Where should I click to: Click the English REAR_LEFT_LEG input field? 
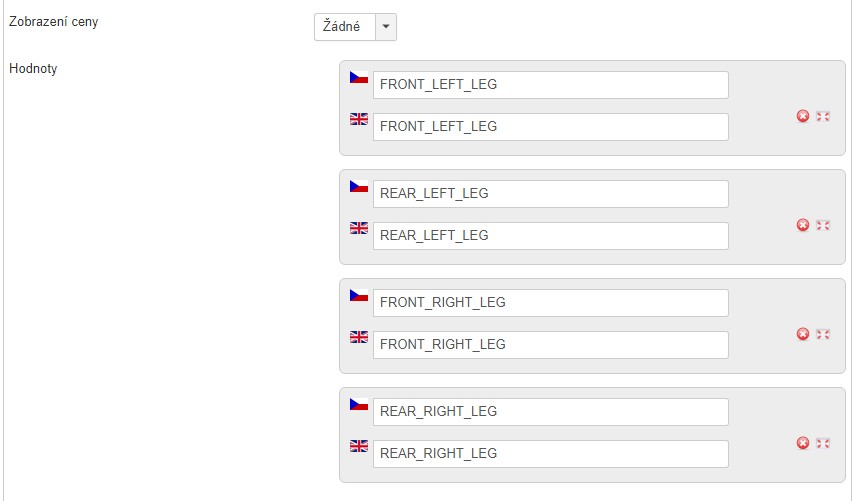click(550, 236)
